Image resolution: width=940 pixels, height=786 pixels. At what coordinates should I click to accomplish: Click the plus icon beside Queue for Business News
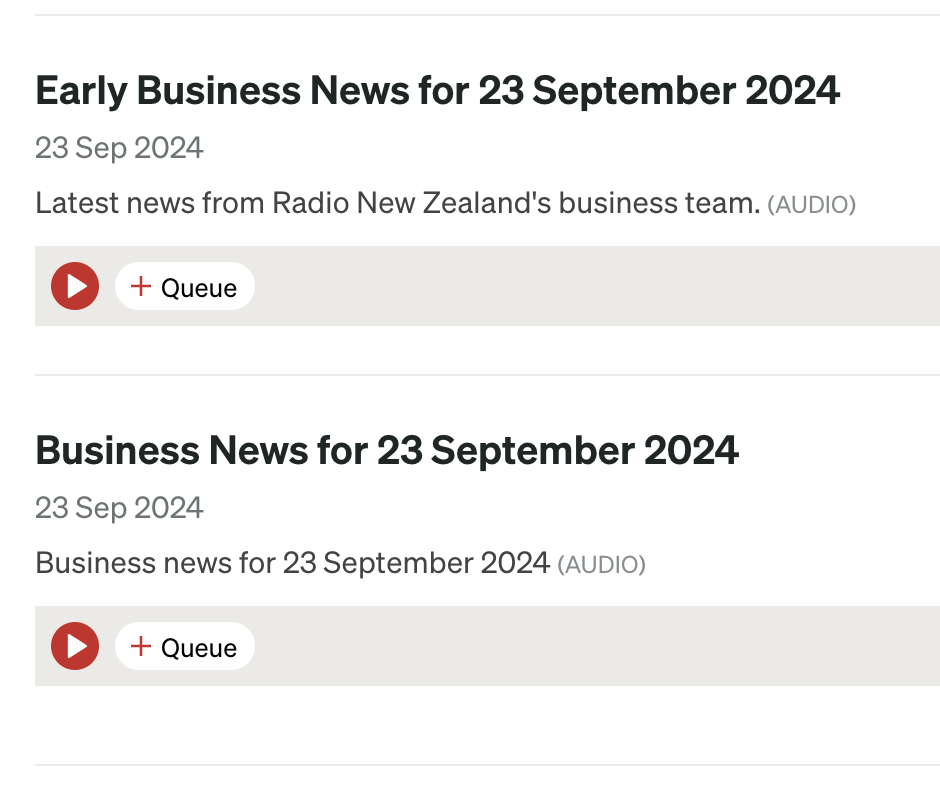click(x=141, y=646)
